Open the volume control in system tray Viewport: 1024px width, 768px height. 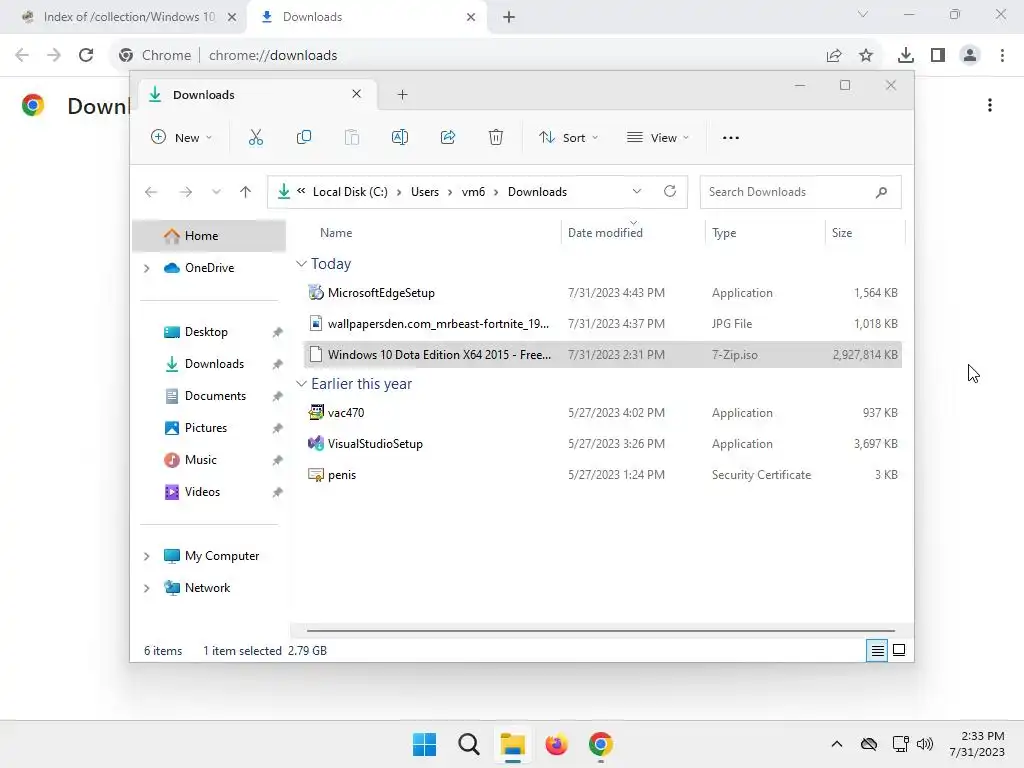pos(925,744)
